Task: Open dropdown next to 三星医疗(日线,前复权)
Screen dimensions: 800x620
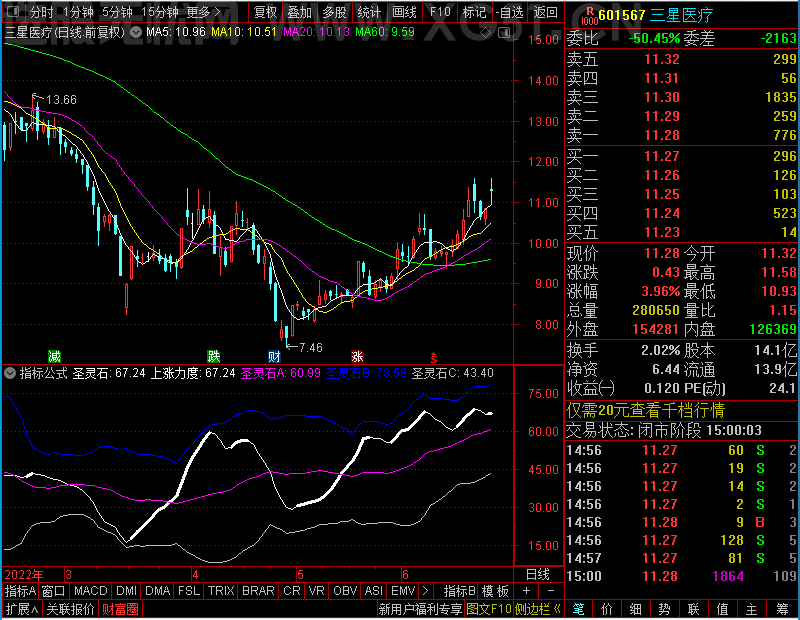Action: tap(136, 33)
